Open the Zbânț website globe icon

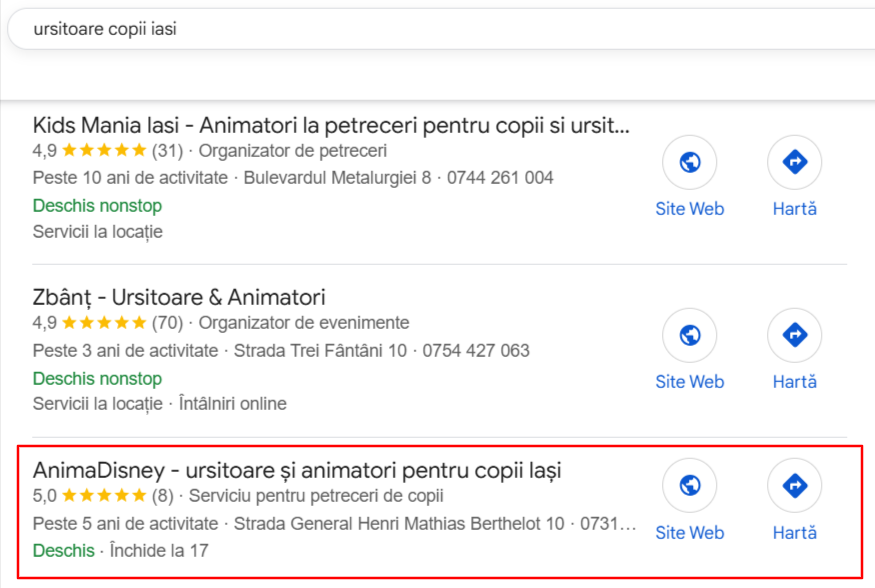pyautogui.click(x=690, y=335)
